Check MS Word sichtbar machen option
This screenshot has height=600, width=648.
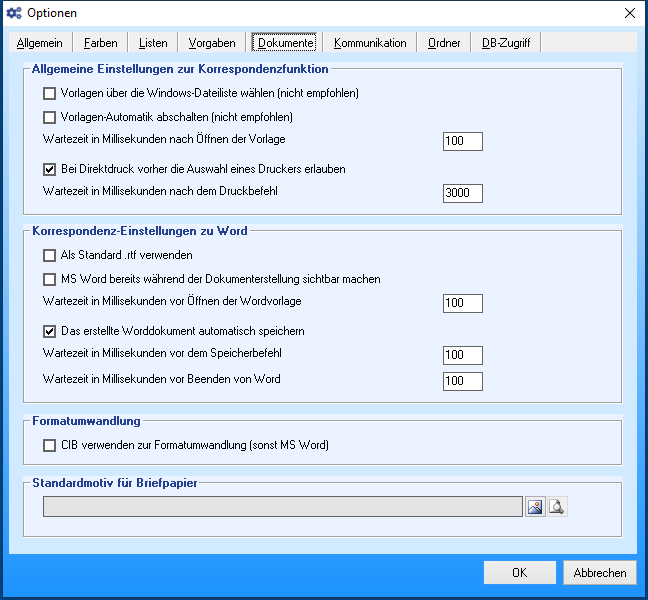click(x=50, y=279)
